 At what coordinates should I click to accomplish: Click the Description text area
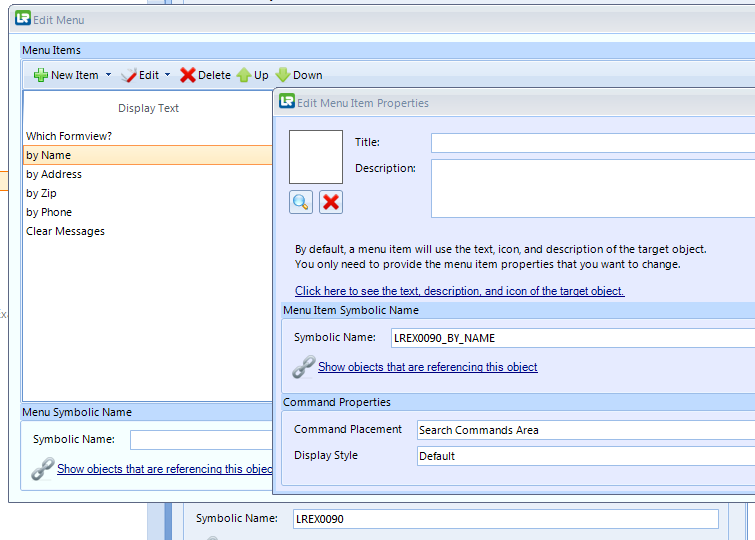pyautogui.click(x=593, y=189)
